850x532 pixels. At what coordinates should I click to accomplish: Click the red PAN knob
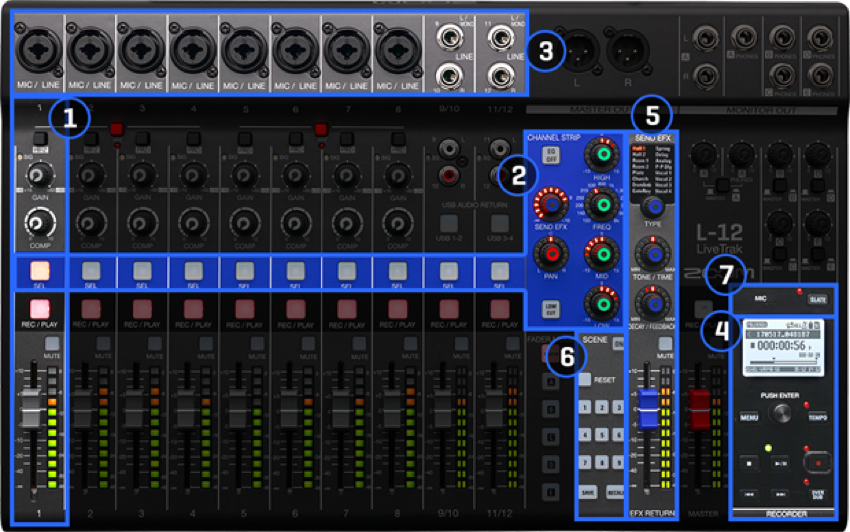[551, 255]
